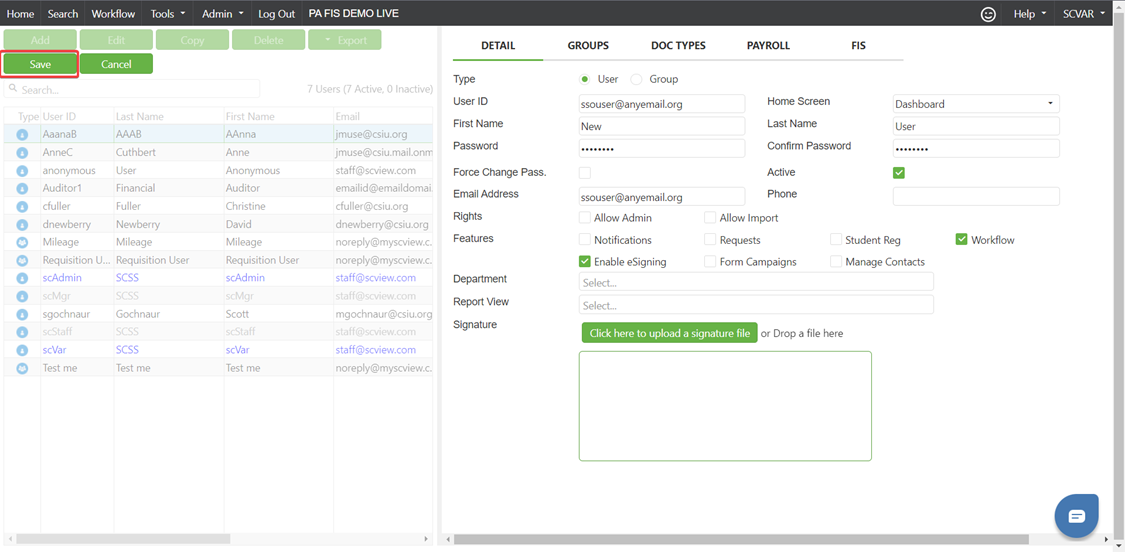This screenshot has height=552, width=1125.
Task: Switch to the DOC TYPES tab
Action: (x=678, y=46)
